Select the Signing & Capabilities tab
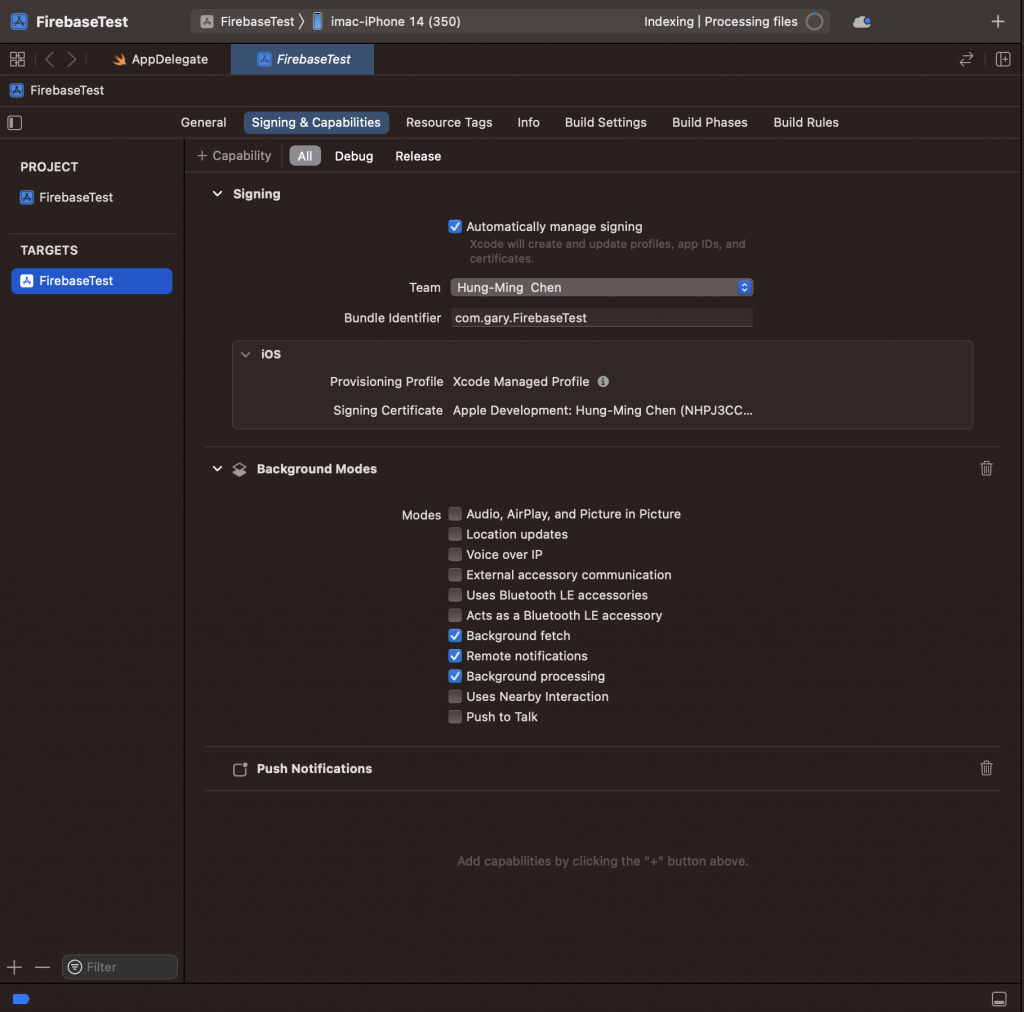The width and height of the screenshot is (1024, 1012). coord(316,123)
